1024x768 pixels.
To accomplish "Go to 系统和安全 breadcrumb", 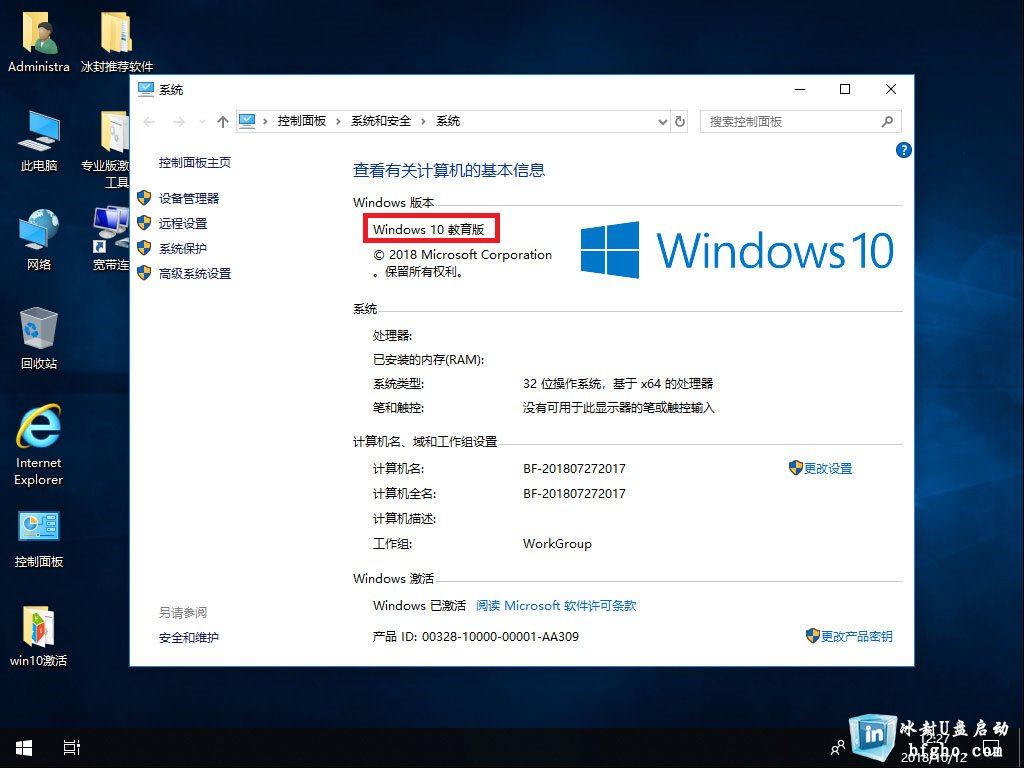I will tap(381, 121).
